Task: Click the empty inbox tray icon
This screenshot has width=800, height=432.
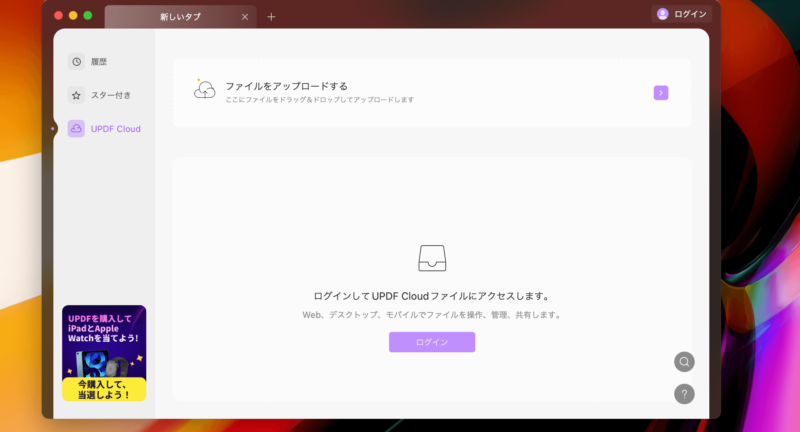Action: coord(432,258)
